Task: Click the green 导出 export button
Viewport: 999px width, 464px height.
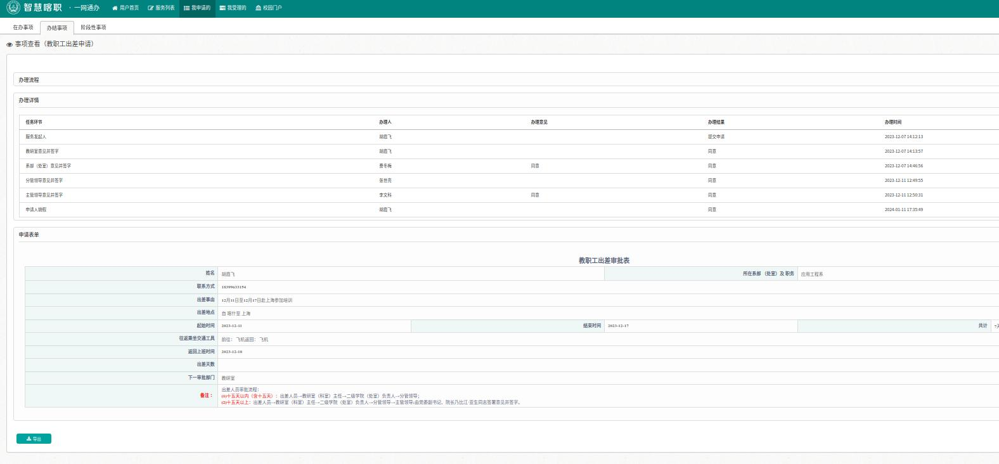Action: coord(34,438)
